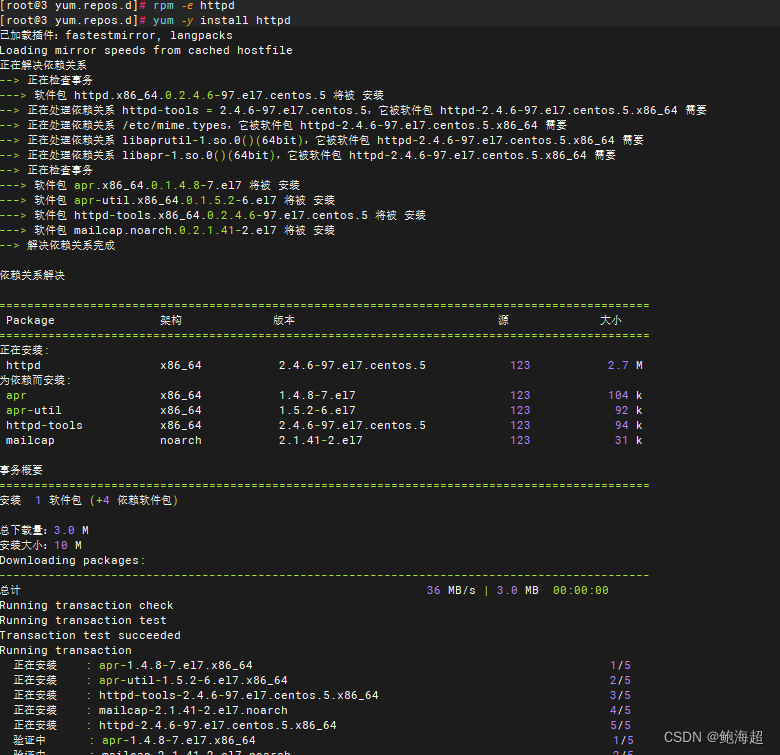Click the 'httpd.x86_64.0.2.4.6-97.el7.centos.5' package line
Viewport: 780px width, 755px height.
(192, 95)
